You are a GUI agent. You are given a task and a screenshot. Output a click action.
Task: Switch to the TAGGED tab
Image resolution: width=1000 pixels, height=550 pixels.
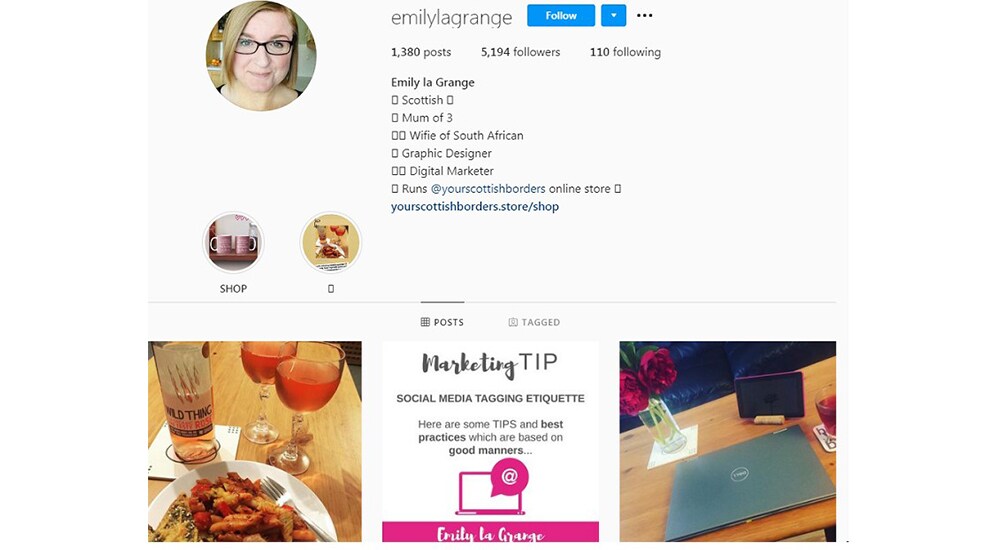click(534, 322)
